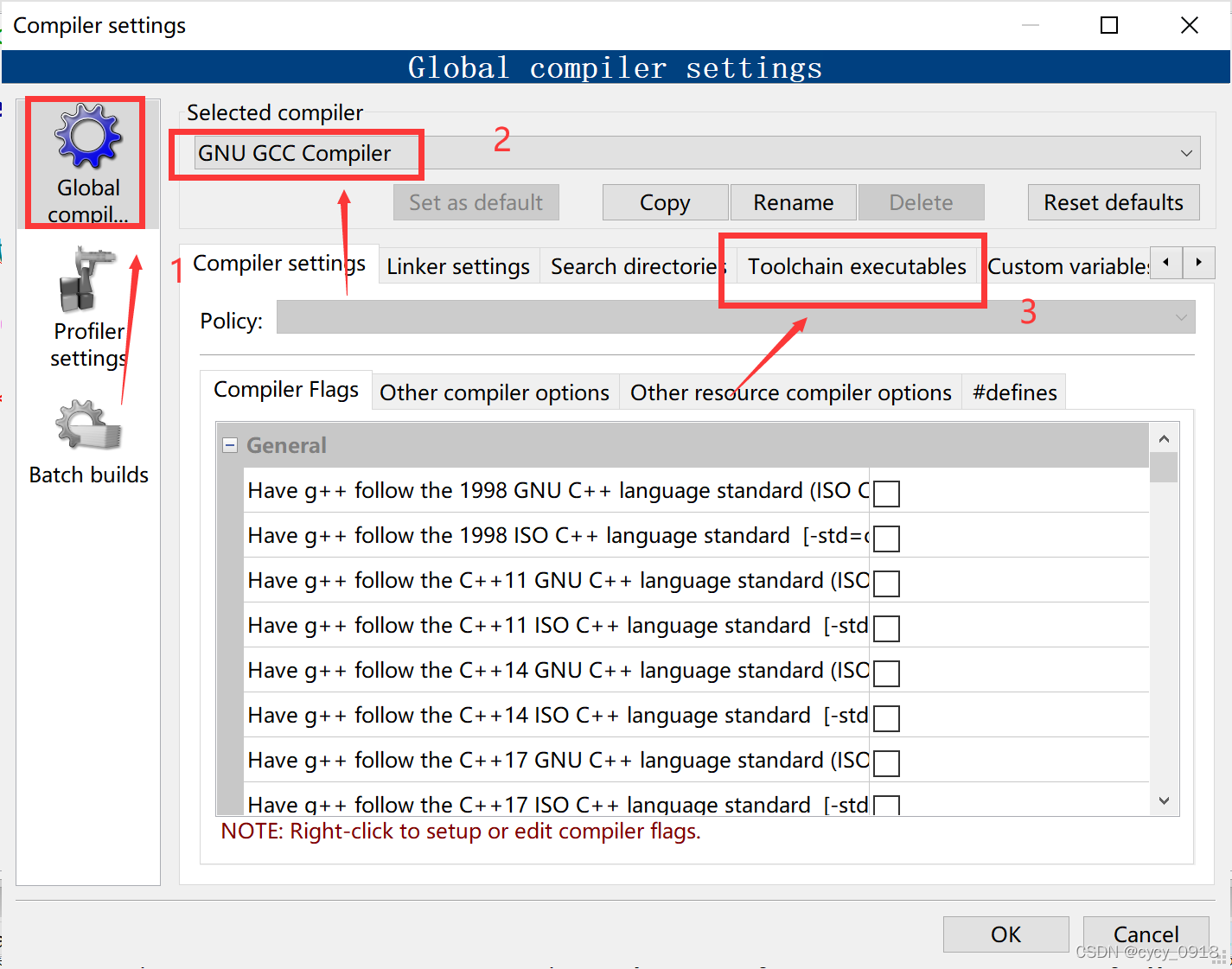
Task: Click the Copy compiler button
Action: coord(666,202)
